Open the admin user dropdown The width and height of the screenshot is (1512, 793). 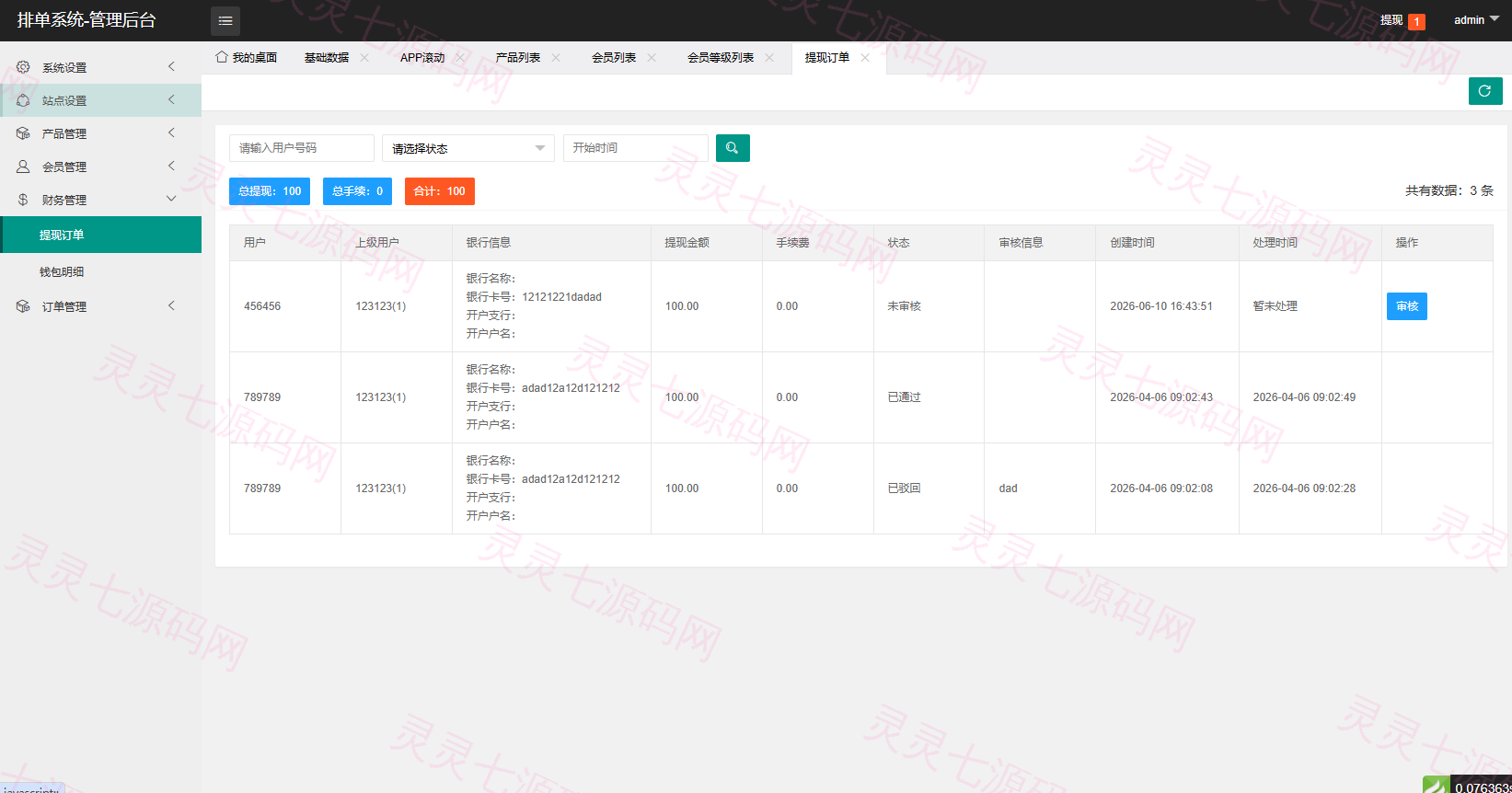[x=1476, y=19]
